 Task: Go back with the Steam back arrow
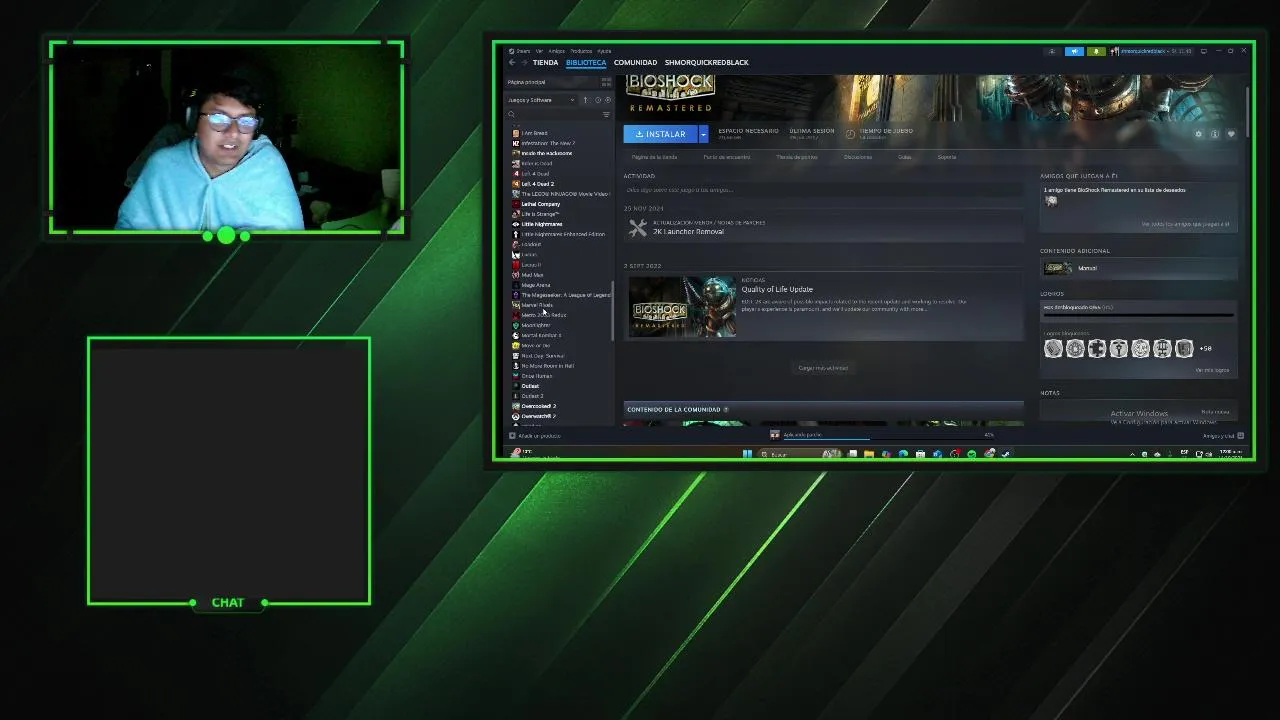pyautogui.click(x=512, y=62)
